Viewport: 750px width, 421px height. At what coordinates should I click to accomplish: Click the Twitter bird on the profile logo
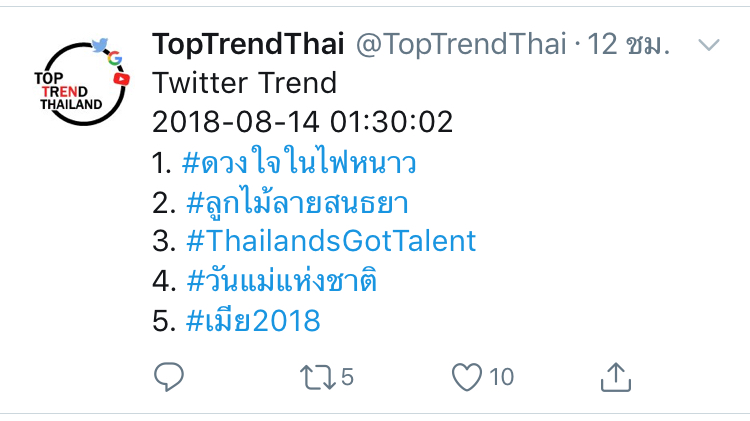pos(98,44)
